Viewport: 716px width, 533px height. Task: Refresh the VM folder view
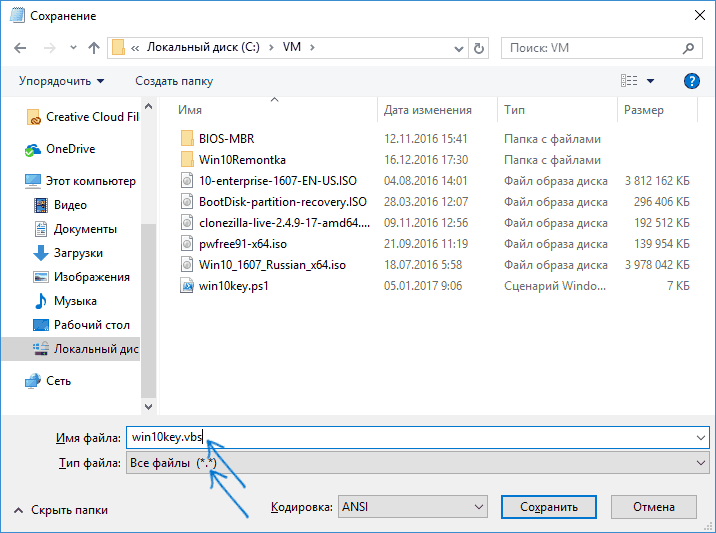click(x=479, y=48)
